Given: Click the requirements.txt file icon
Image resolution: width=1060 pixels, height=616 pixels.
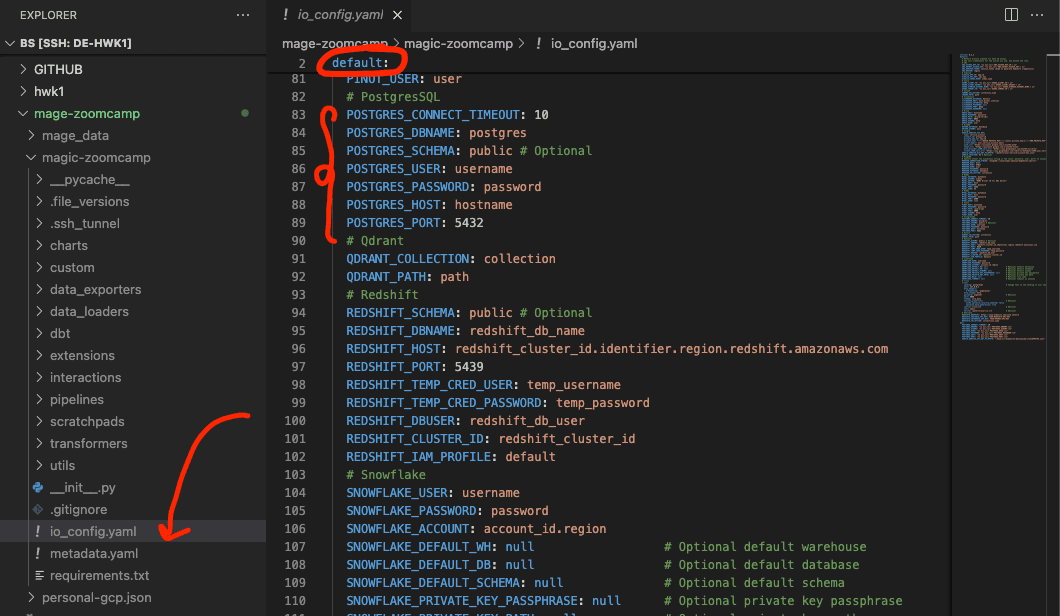Looking at the screenshot, I should point(39,575).
